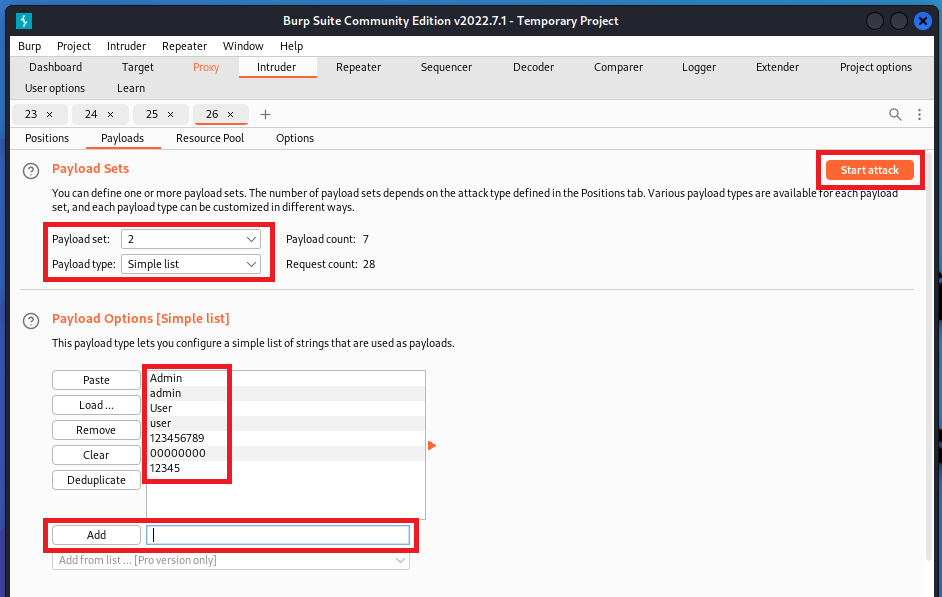Image resolution: width=942 pixels, height=597 pixels.
Task: Close Intruder tab 23
Action: [x=49, y=114]
